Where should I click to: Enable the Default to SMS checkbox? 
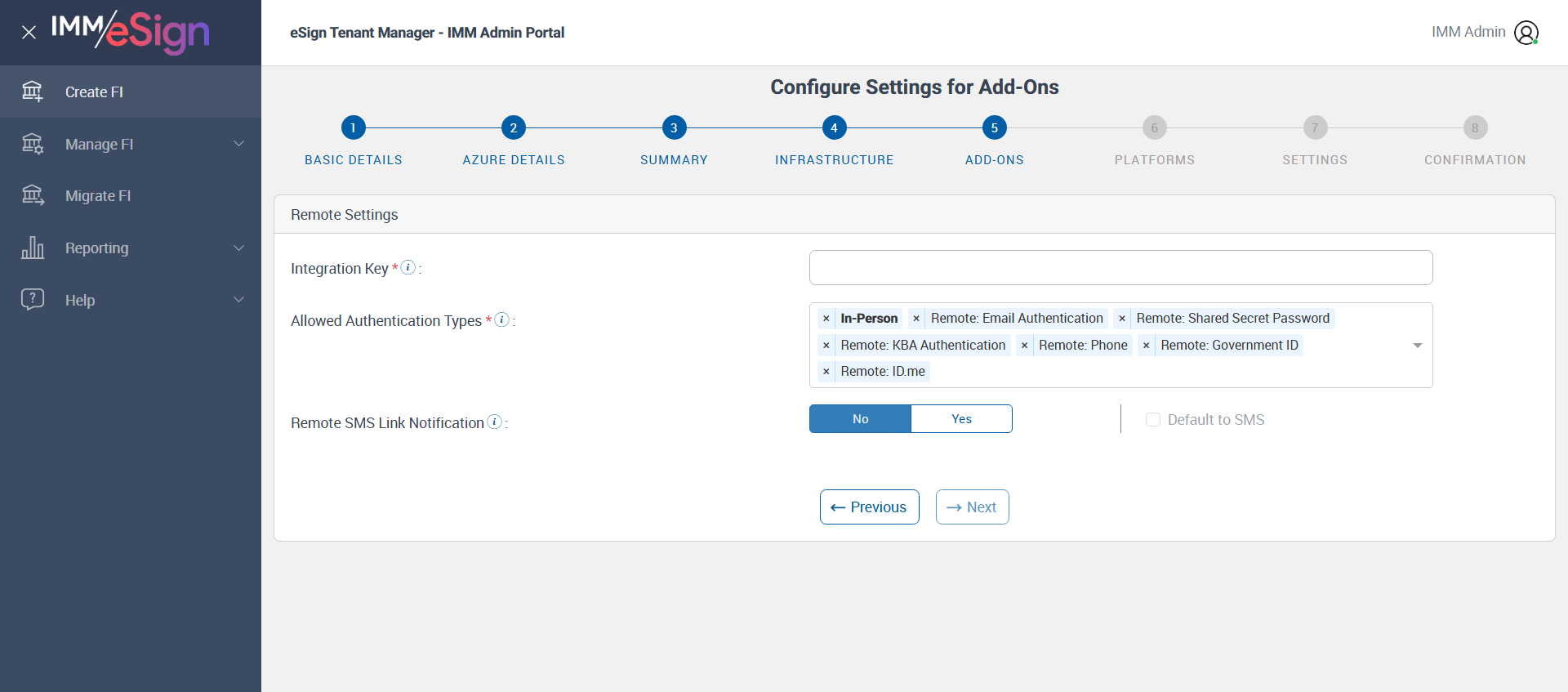click(1153, 420)
